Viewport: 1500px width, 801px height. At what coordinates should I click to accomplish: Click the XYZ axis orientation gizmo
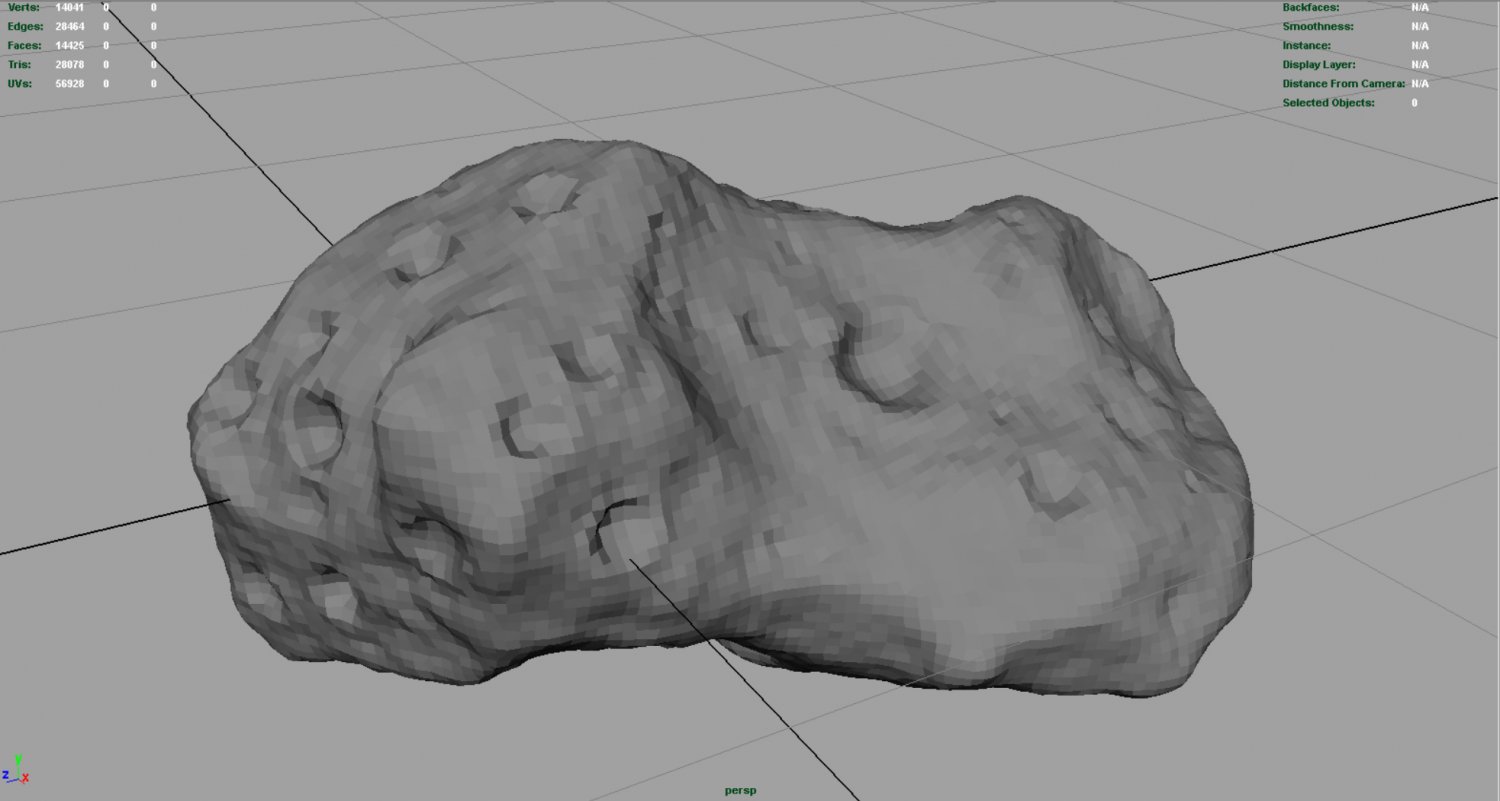tap(16, 769)
